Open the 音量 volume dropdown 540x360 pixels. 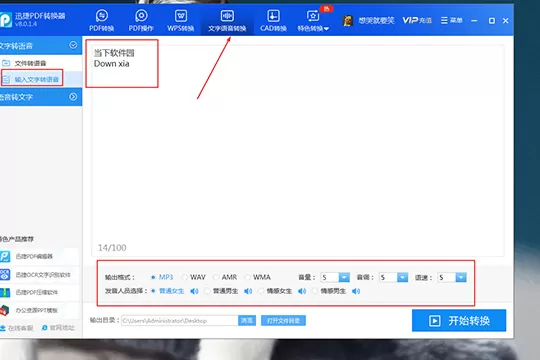344,277
